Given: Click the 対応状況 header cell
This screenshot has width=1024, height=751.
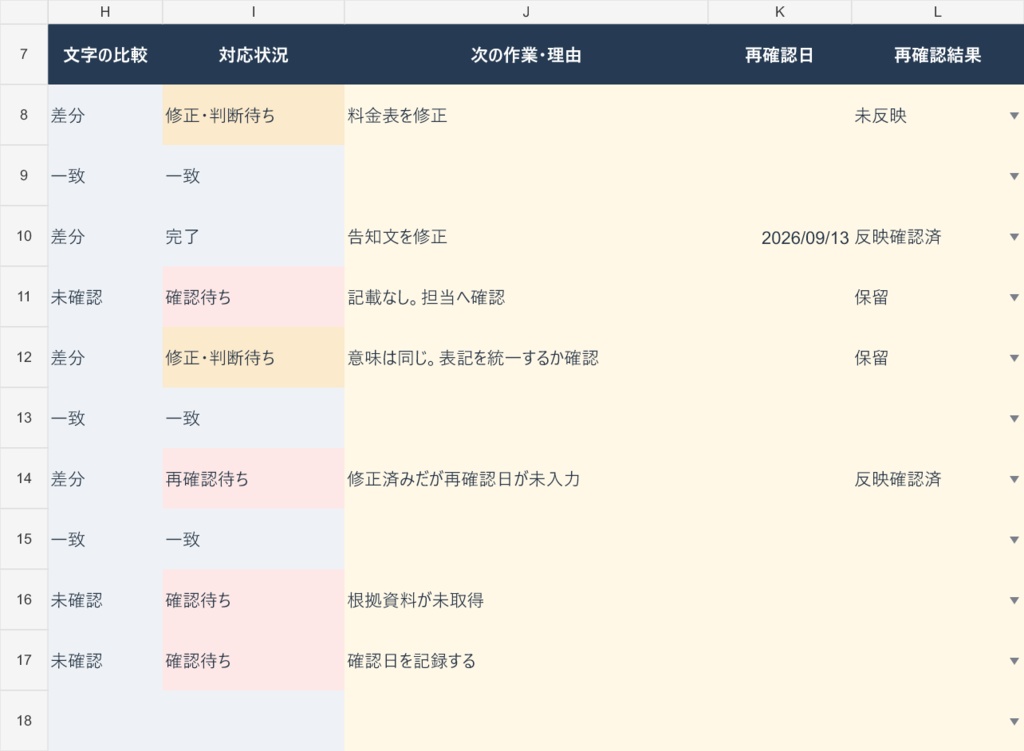Looking at the screenshot, I should pos(253,55).
